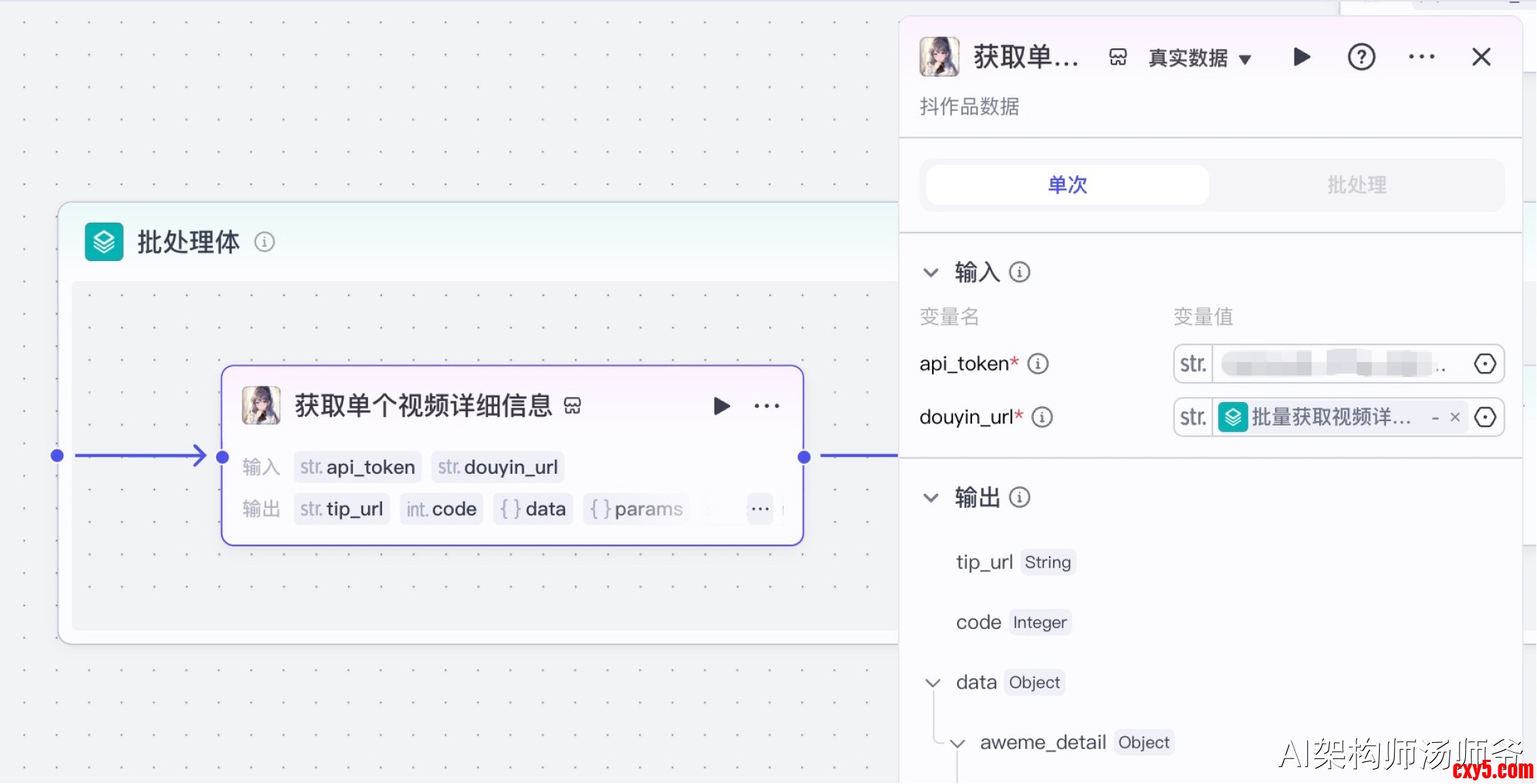Open 真实数据 dropdown in panel header
This screenshot has height=784, width=1537.
[1200, 58]
